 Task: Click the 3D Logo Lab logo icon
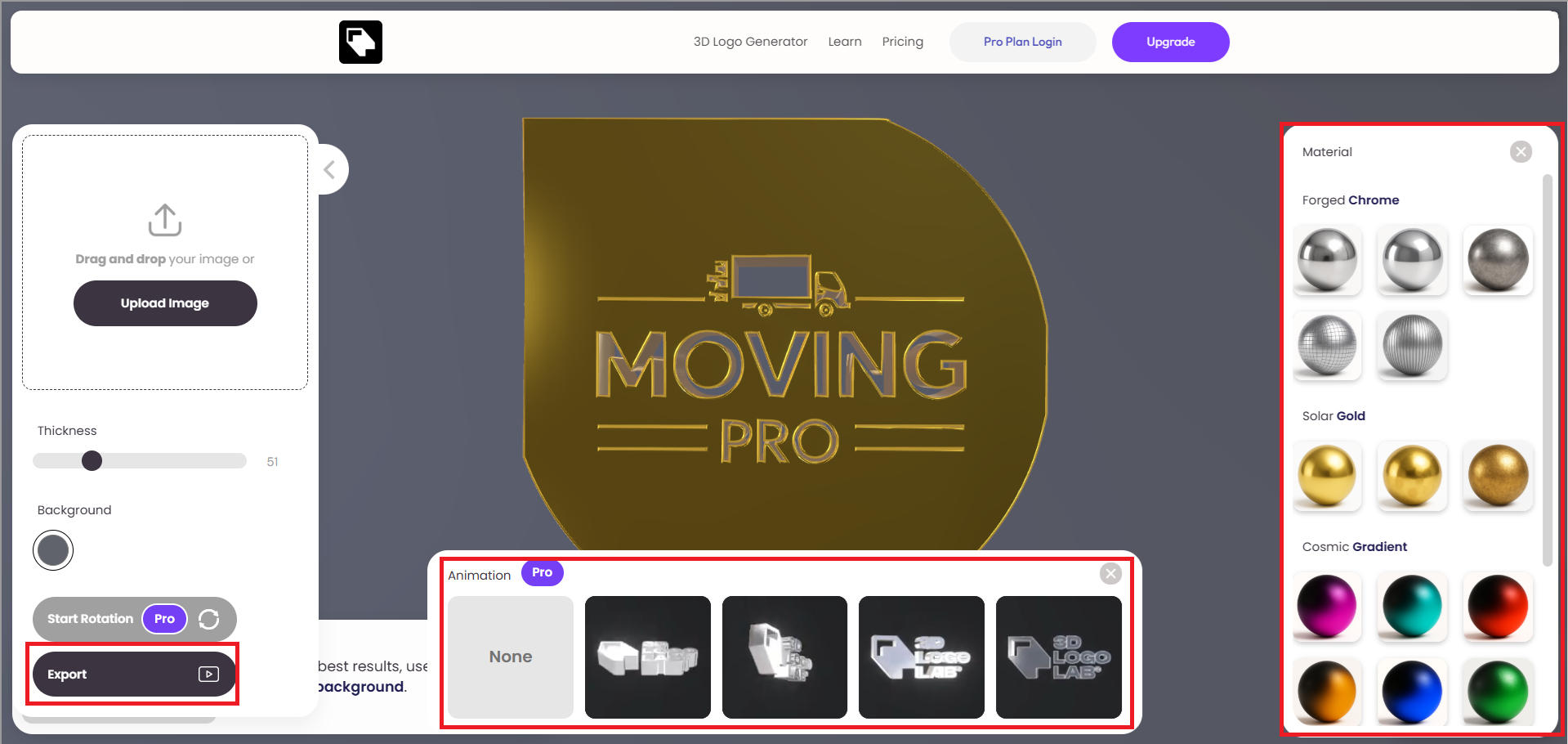click(x=360, y=42)
